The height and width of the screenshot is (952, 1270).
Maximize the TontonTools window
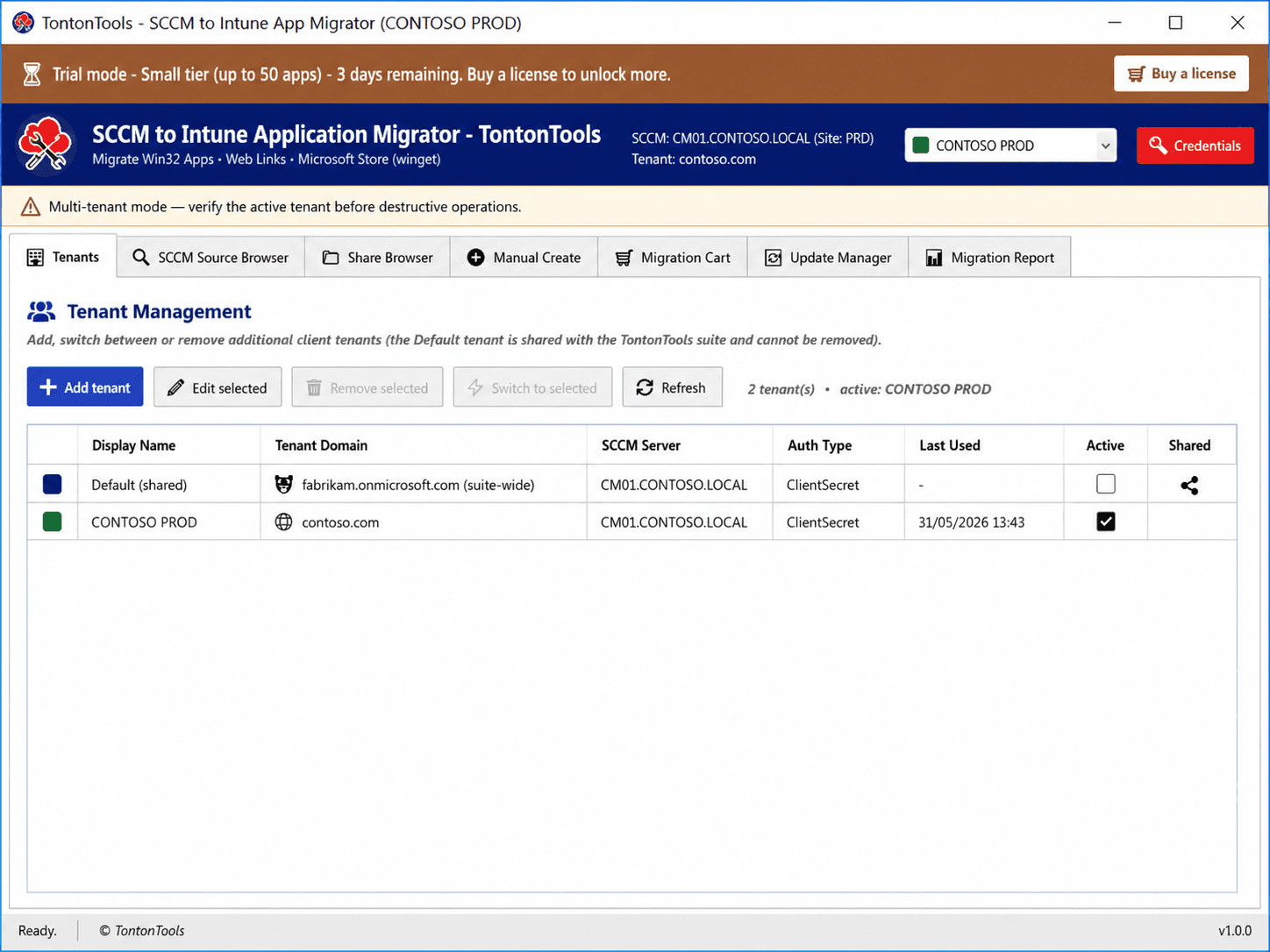pyautogui.click(x=1175, y=23)
